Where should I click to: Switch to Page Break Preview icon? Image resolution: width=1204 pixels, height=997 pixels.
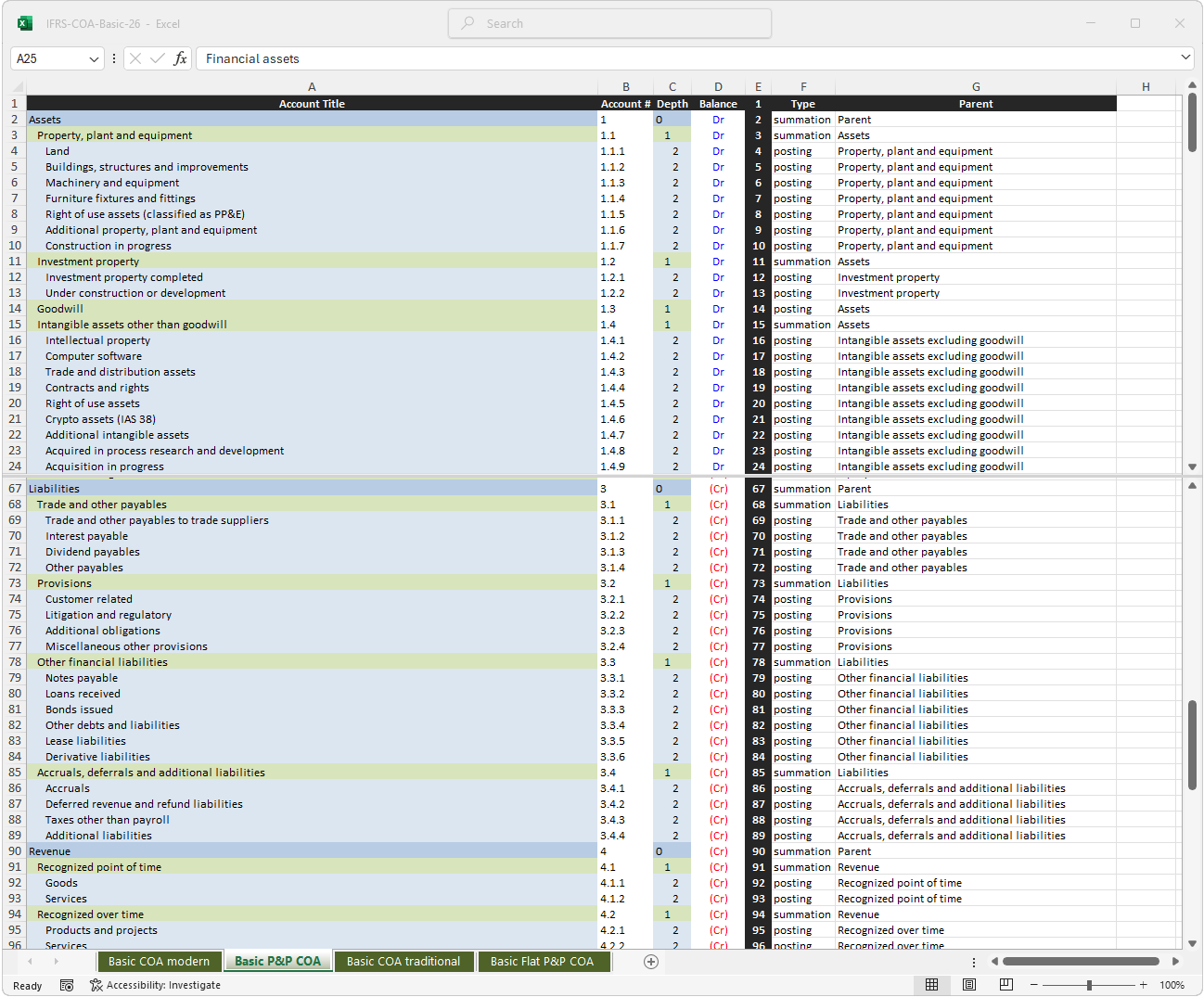(x=1006, y=985)
